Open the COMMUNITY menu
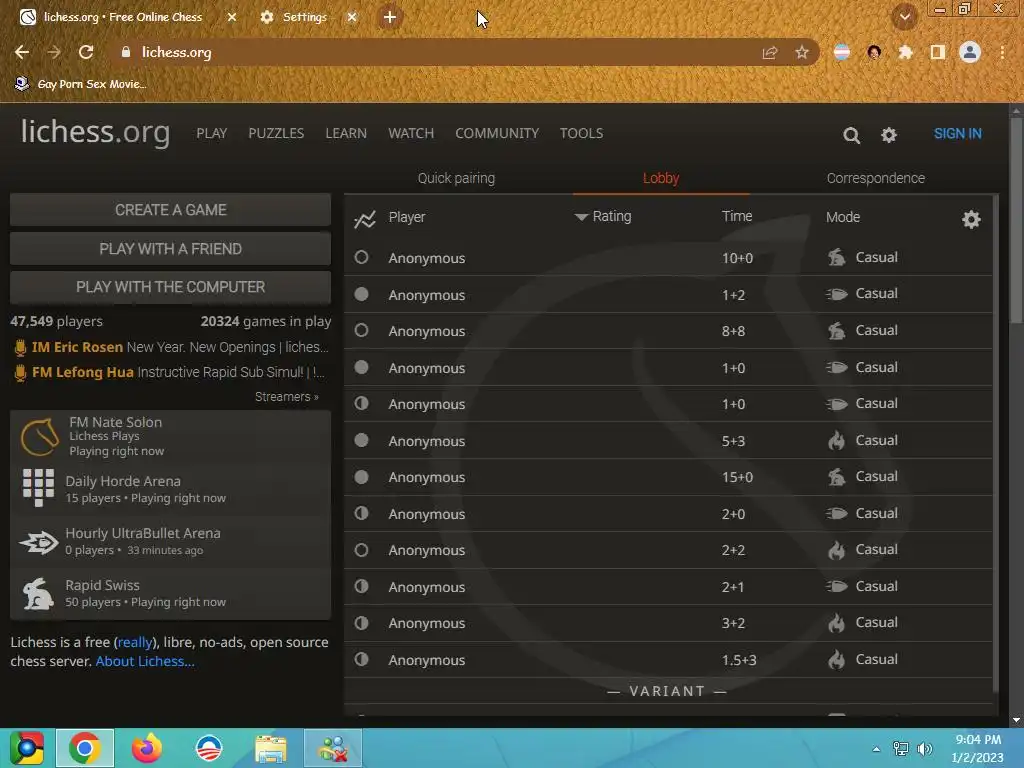 click(497, 133)
